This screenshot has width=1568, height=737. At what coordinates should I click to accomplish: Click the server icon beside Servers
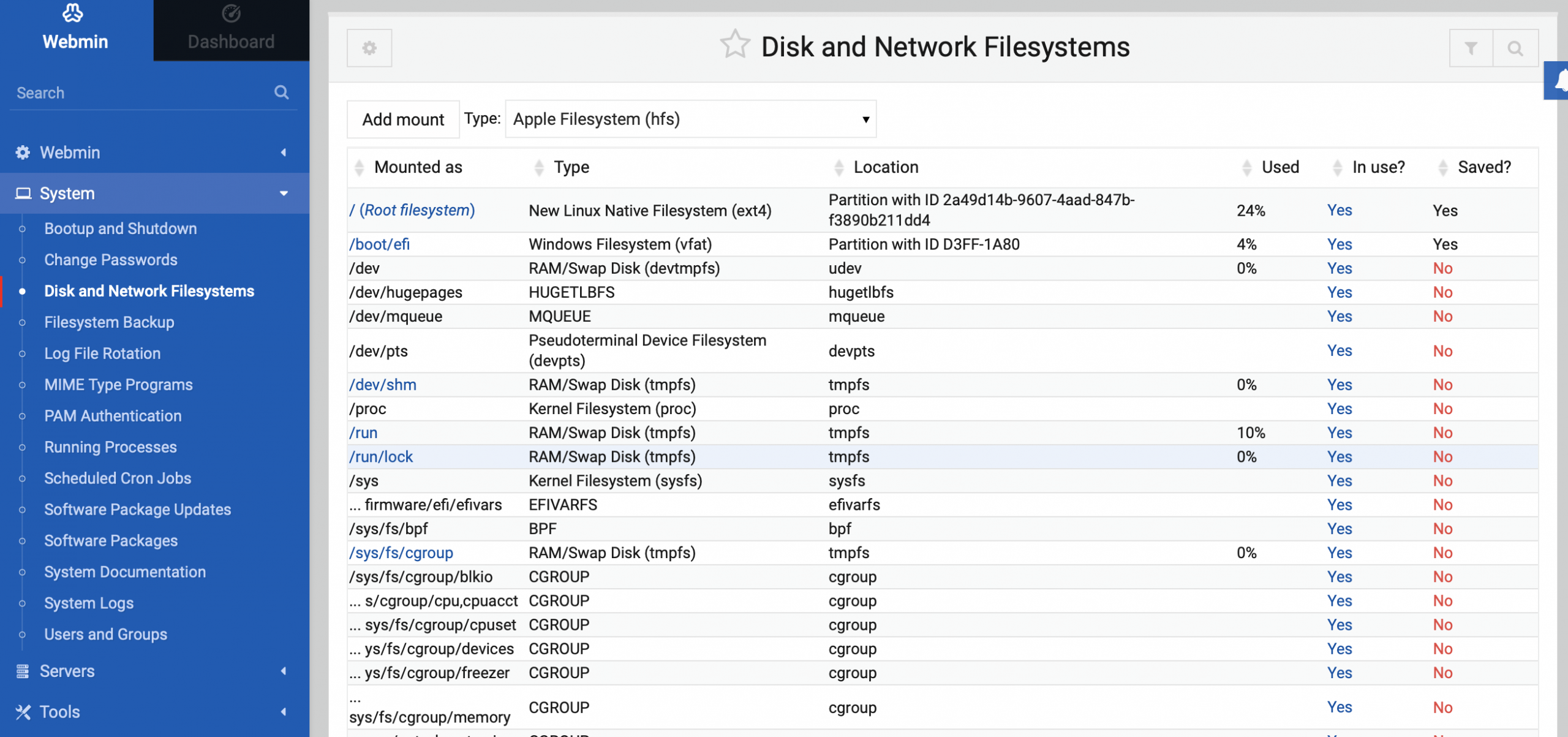pyautogui.click(x=23, y=671)
